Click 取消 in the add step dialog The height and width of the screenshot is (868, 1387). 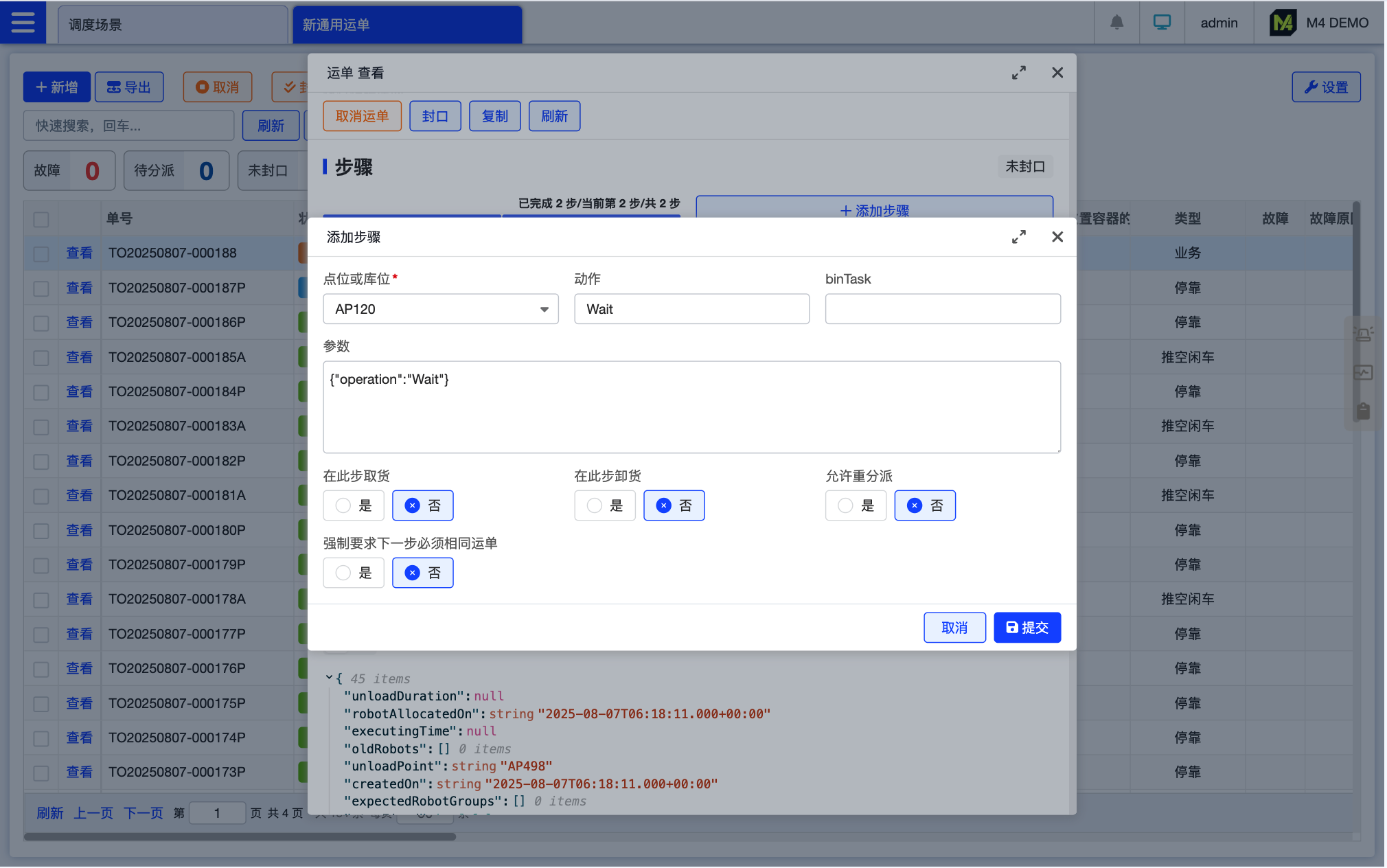tap(954, 628)
